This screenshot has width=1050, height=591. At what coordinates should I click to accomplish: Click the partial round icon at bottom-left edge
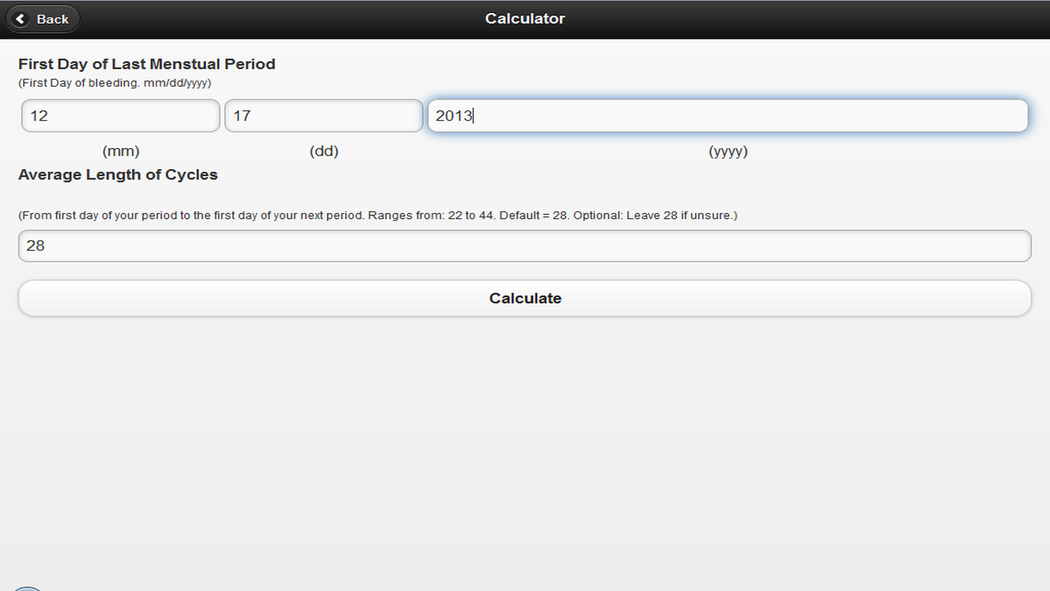point(27,588)
